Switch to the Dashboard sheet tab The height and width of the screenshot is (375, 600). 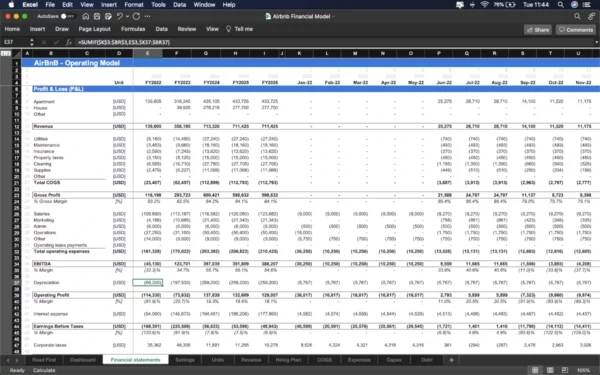[83, 360]
